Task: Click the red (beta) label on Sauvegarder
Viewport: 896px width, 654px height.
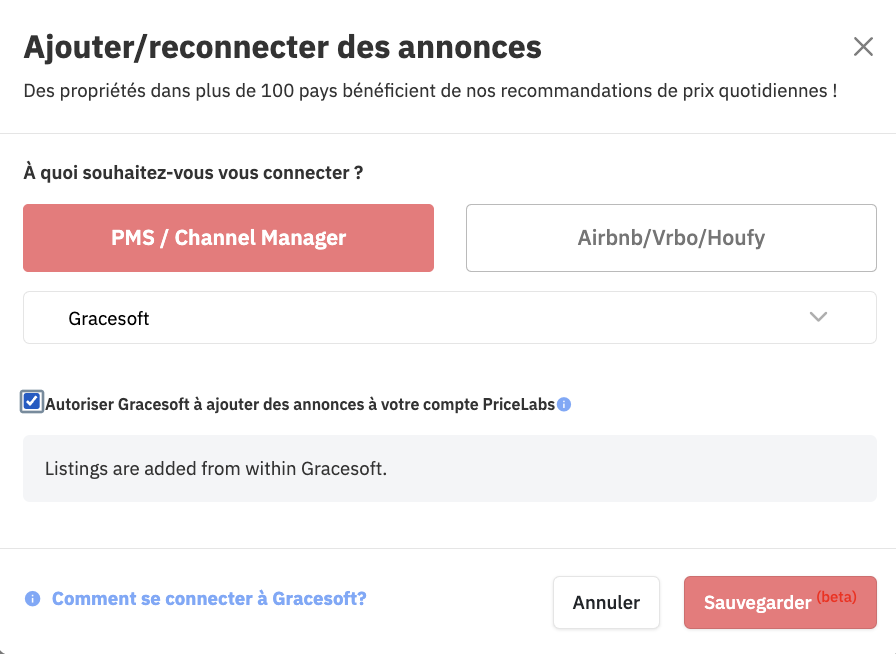Action: (837, 597)
